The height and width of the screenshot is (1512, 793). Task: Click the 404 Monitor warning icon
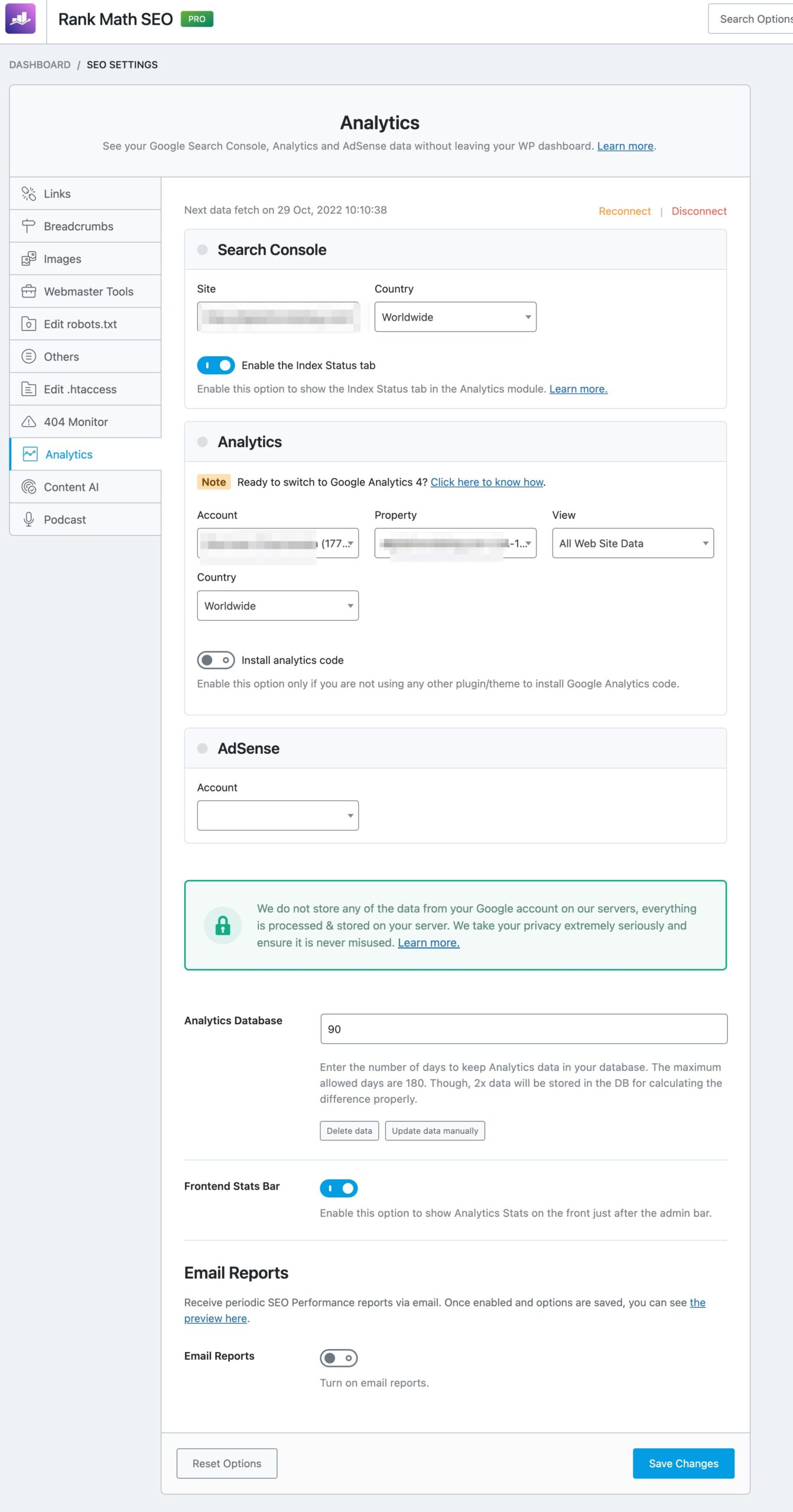(x=28, y=422)
